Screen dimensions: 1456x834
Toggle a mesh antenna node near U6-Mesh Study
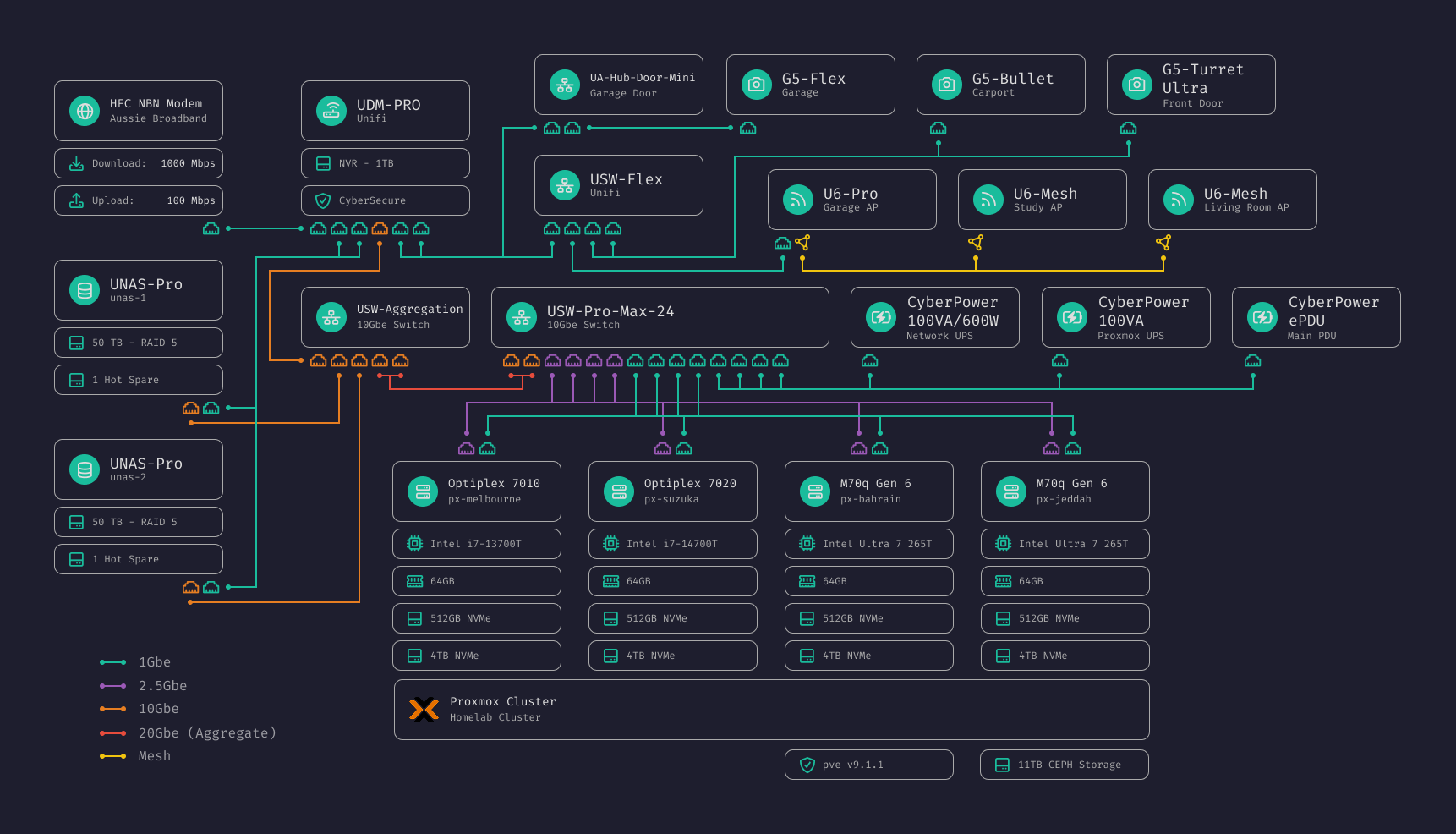pos(977,243)
